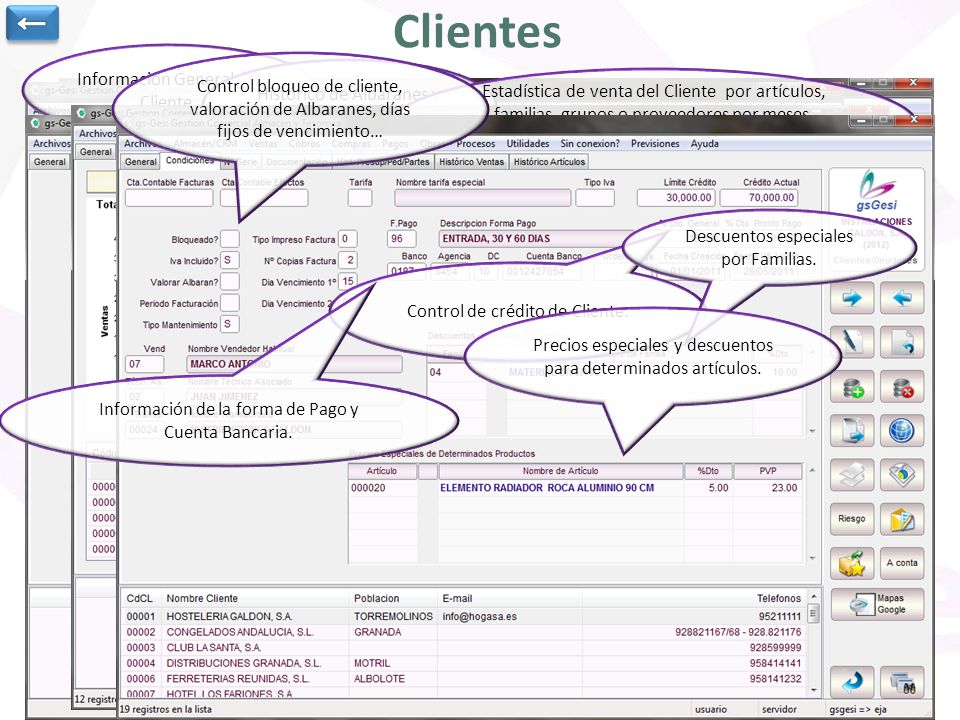Click the Vend field showing 07
Image resolution: width=960 pixels, height=720 pixels.
(144, 364)
